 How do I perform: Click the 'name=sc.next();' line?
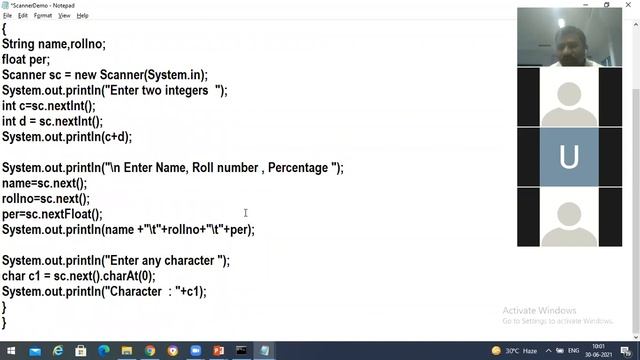(x=44, y=183)
